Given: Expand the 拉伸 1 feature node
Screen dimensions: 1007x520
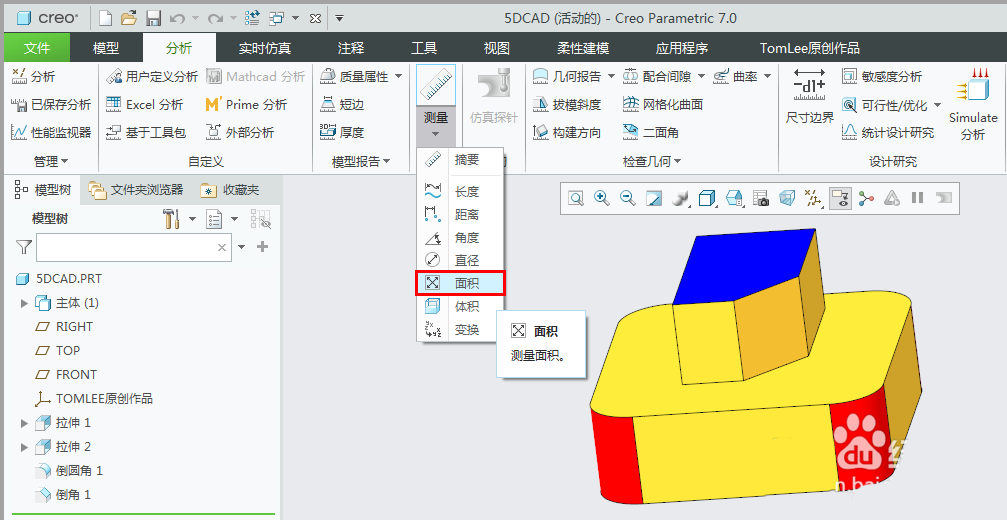Looking at the screenshot, I should pyautogui.click(x=24, y=423).
